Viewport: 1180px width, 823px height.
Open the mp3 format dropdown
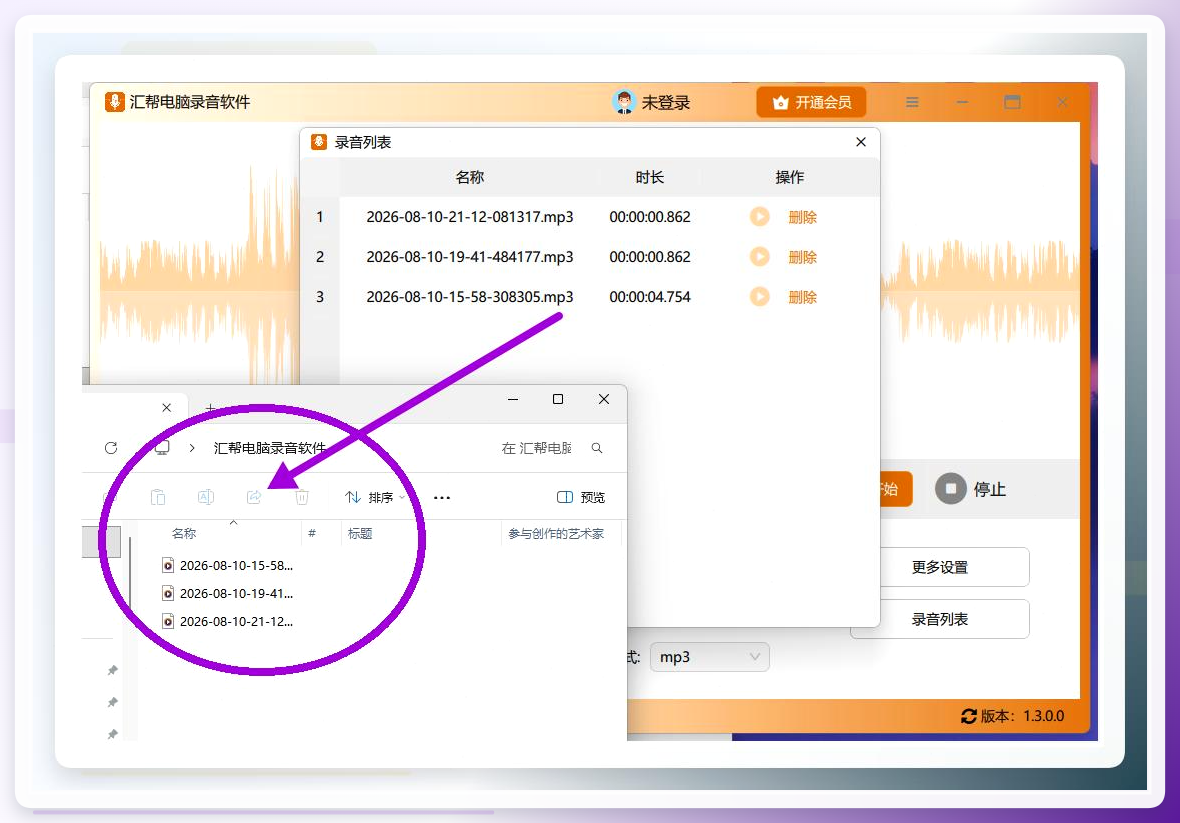(x=710, y=657)
